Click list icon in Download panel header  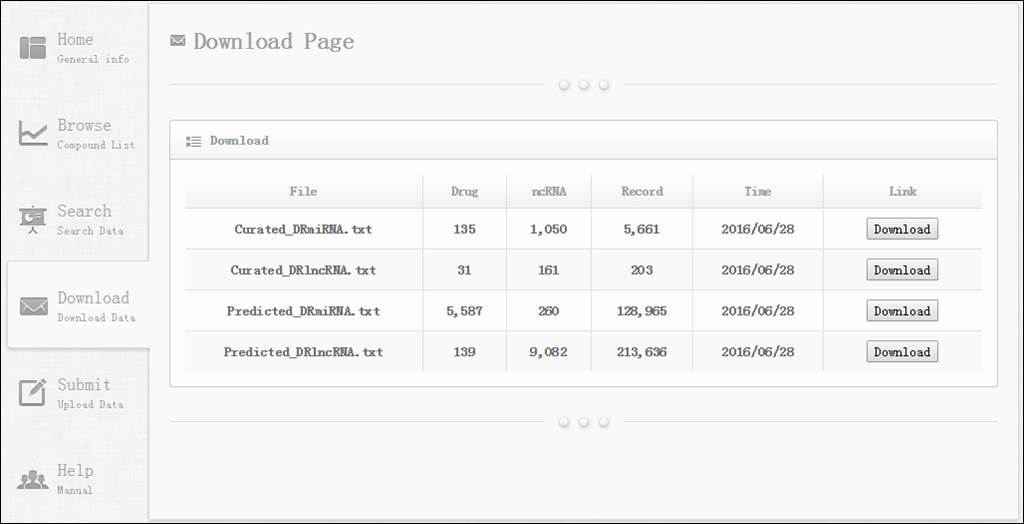(x=193, y=141)
